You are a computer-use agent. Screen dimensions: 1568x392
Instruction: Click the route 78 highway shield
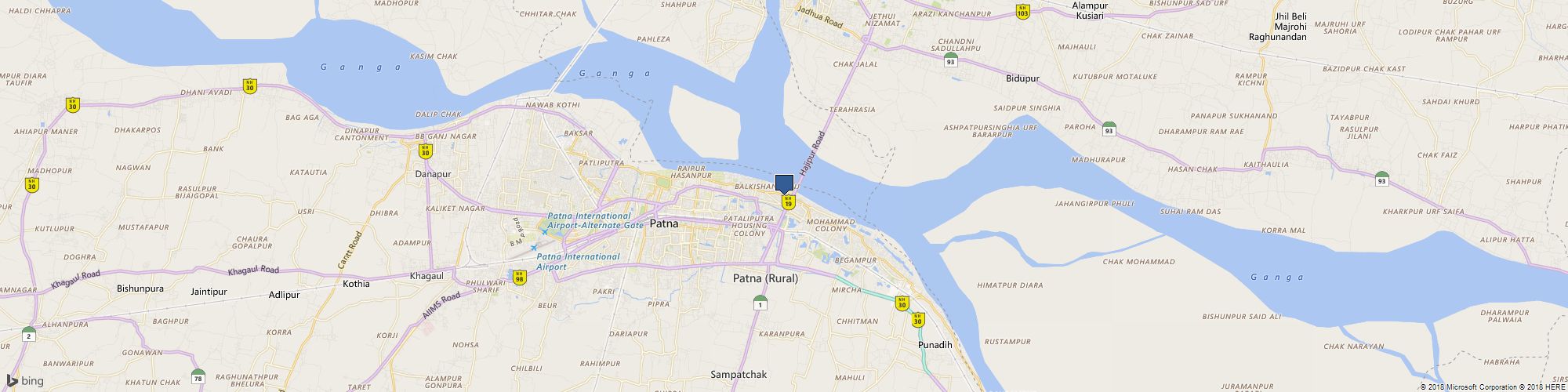coord(198,377)
